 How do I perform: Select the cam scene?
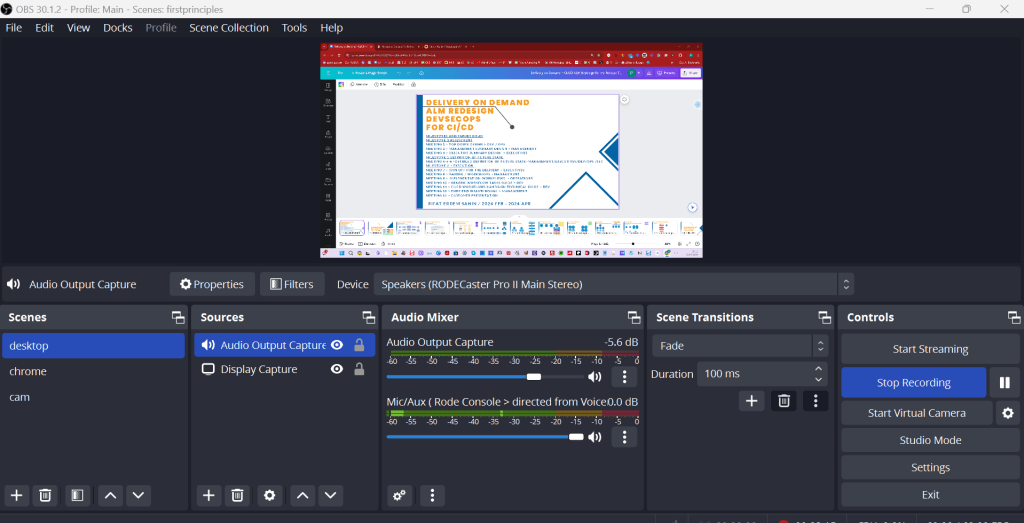point(93,397)
